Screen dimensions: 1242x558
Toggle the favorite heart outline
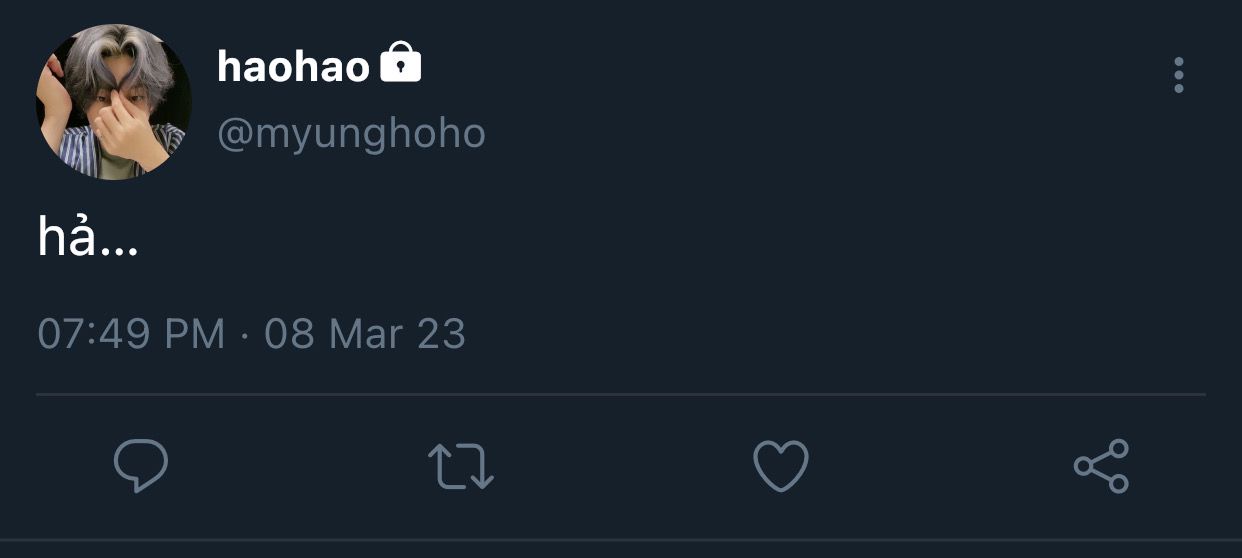click(780, 466)
